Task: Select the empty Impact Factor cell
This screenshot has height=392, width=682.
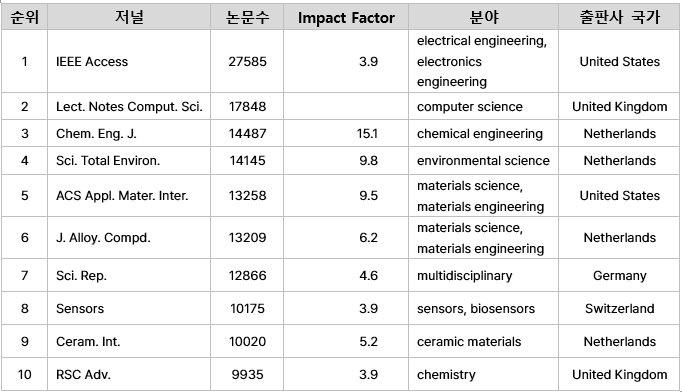Action: pos(346,106)
